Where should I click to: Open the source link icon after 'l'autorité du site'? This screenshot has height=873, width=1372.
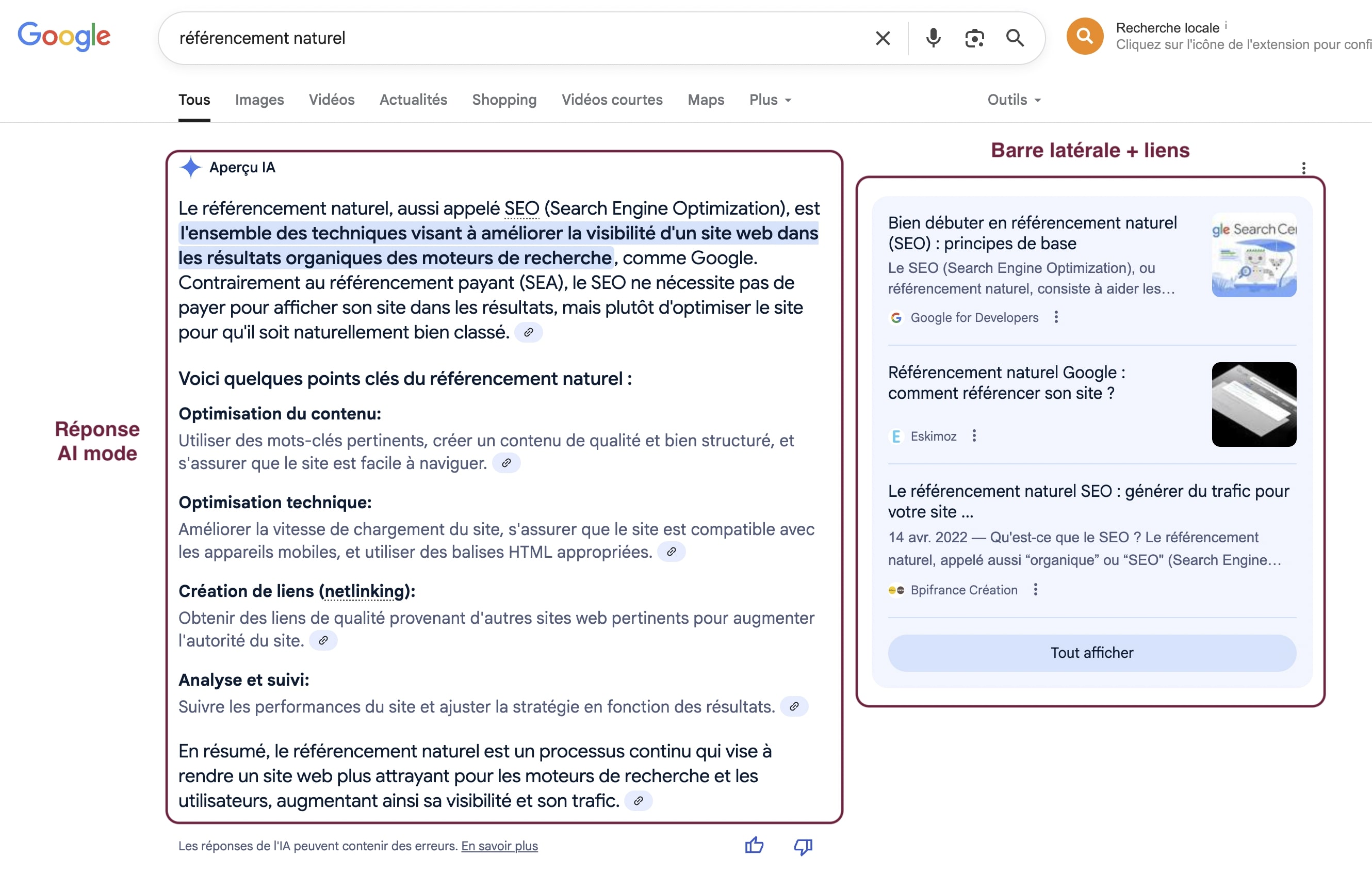pyautogui.click(x=323, y=640)
